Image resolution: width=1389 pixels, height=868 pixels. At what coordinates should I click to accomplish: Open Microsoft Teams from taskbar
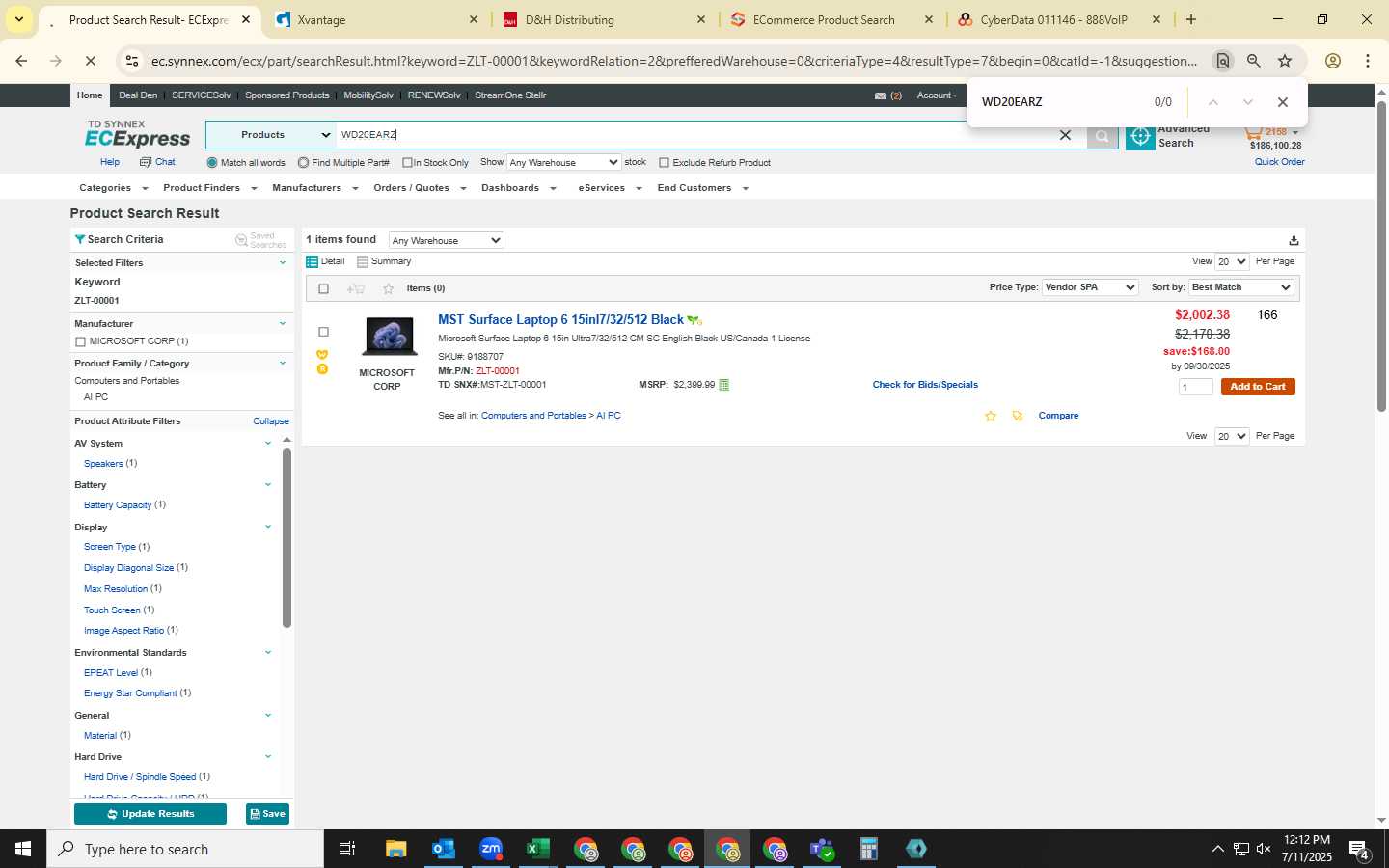coord(821,849)
